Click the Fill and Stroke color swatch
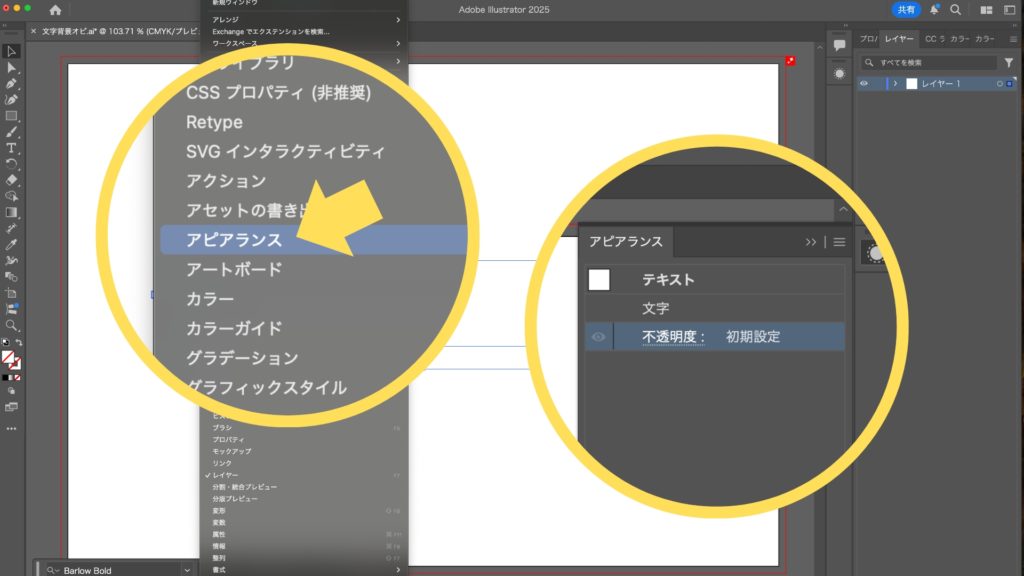 tap(11, 359)
